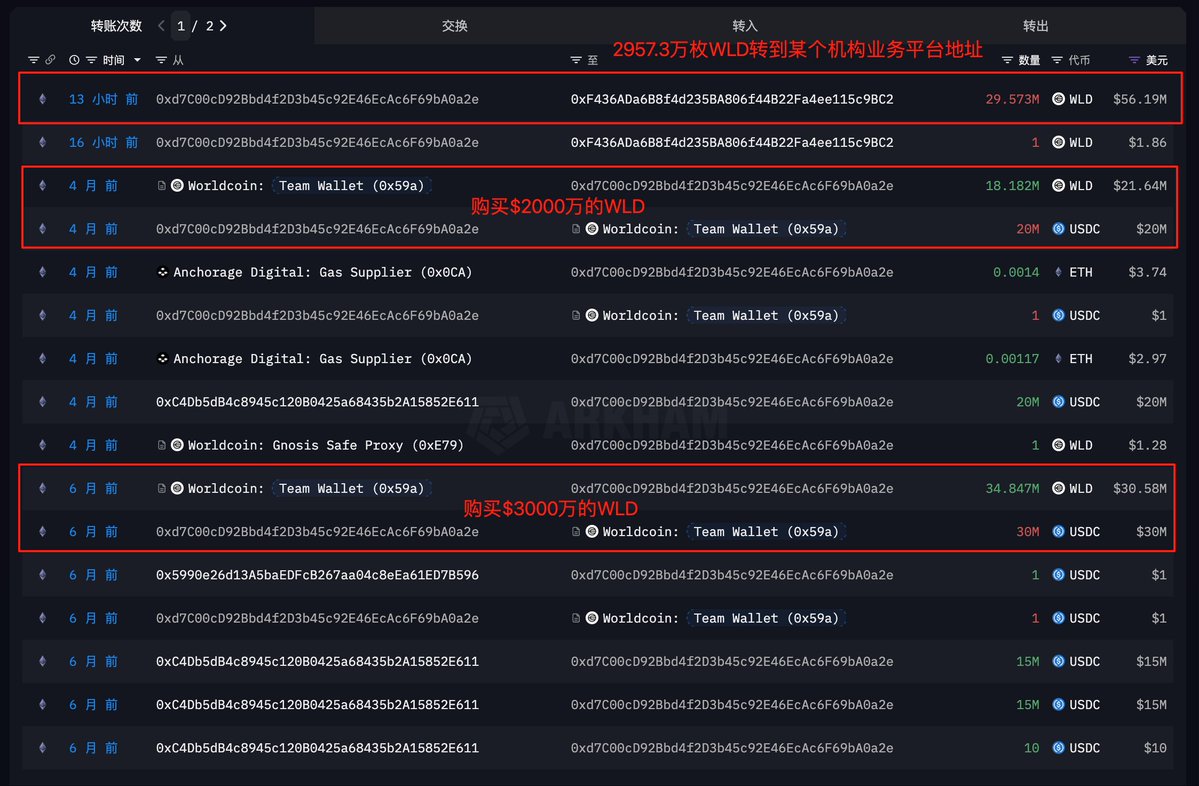
Task: Open Anchorage Digital: Gas Supplier in the 0.0014 row
Action: pyautogui.click(x=323, y=272)
